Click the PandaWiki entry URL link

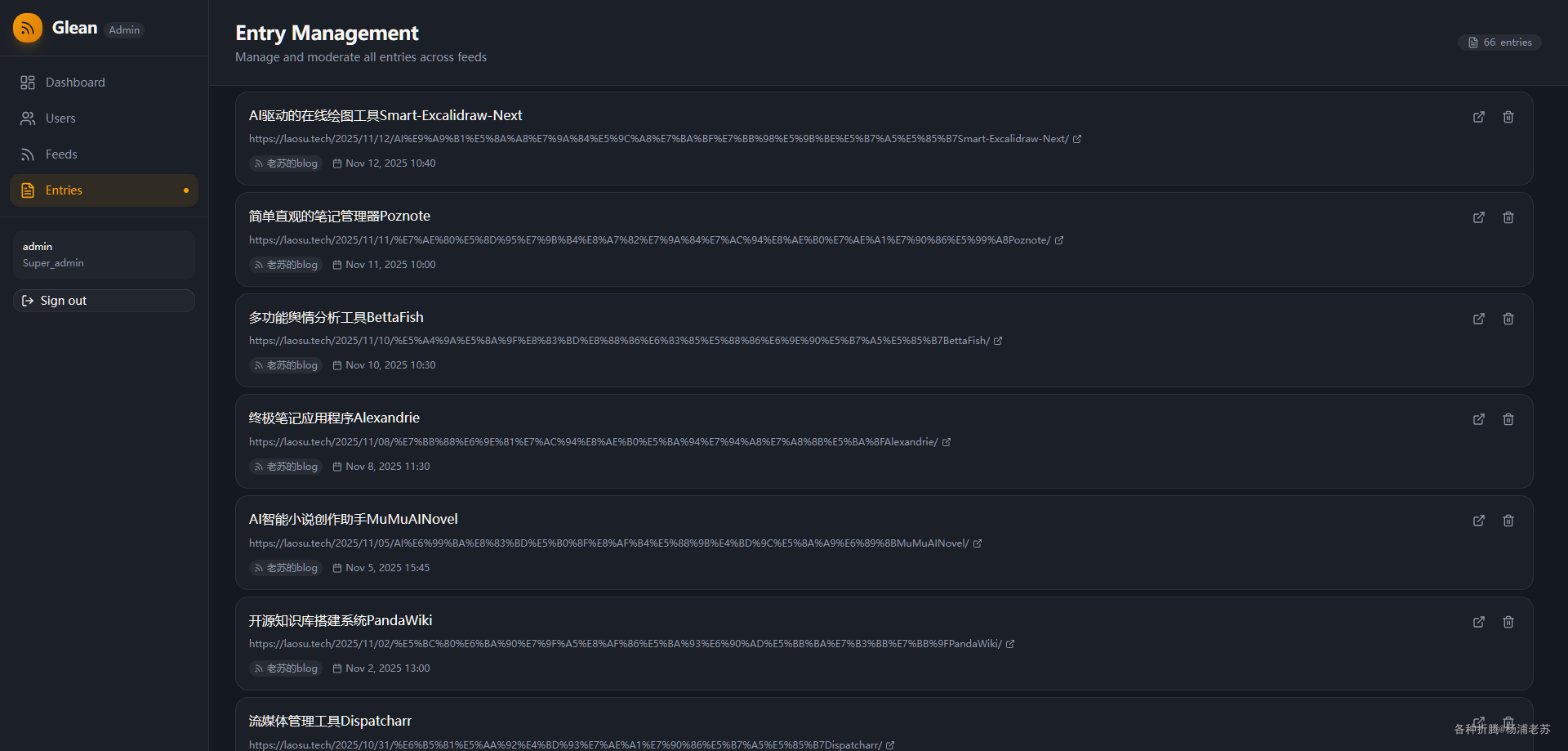tap(625, 644)
